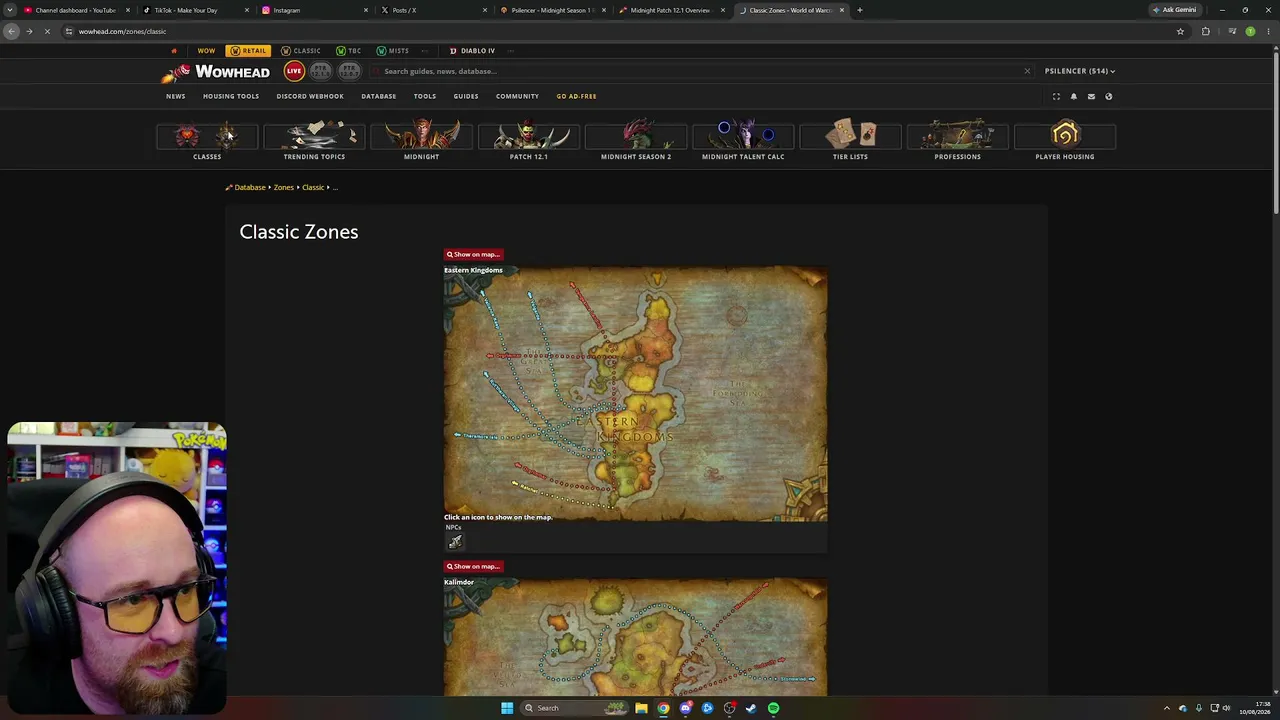The image size is (1280, 720).
Task: Click the Ask Gemini button
Action: tap(1174, 10)
